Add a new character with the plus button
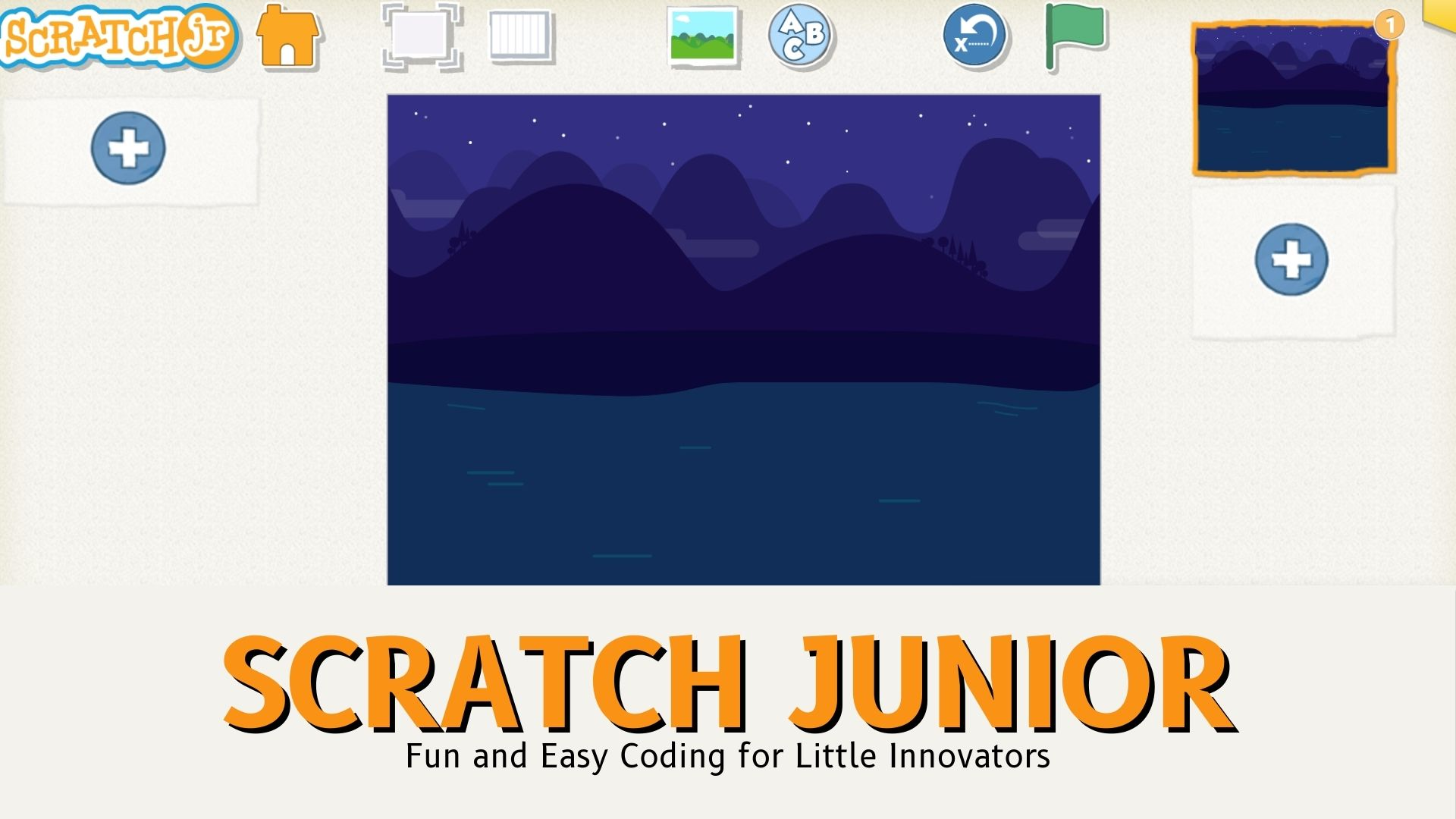1456x819 pixels. tap(128, 148)
